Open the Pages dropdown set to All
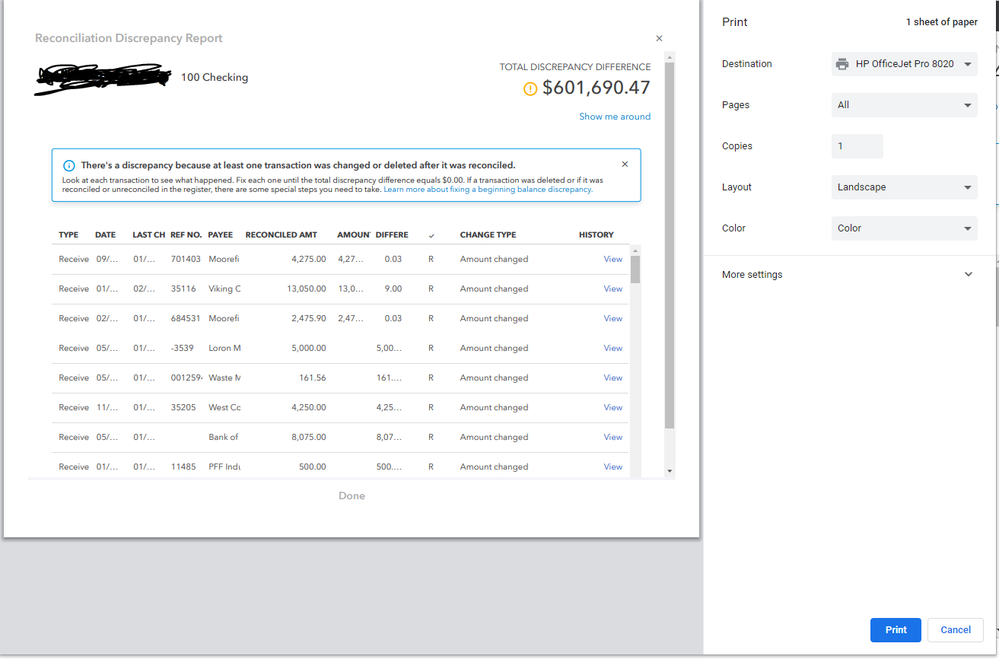The image size is (999, 663). pyautogui.click(x=904, y=105)
